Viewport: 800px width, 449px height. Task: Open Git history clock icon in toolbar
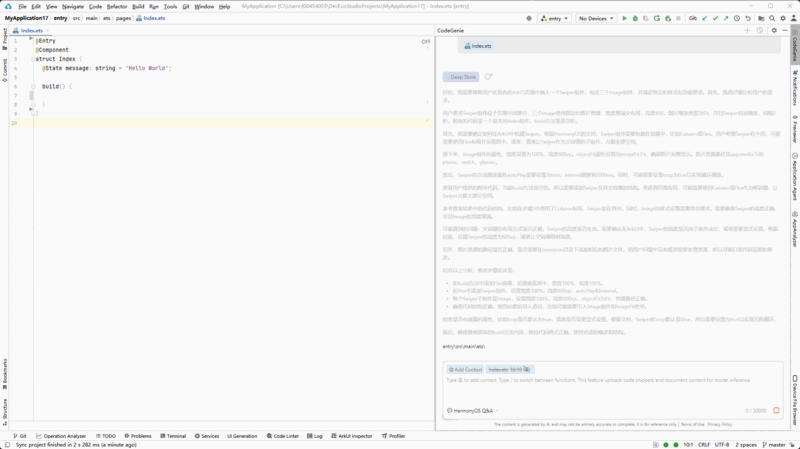click(737, 18)
